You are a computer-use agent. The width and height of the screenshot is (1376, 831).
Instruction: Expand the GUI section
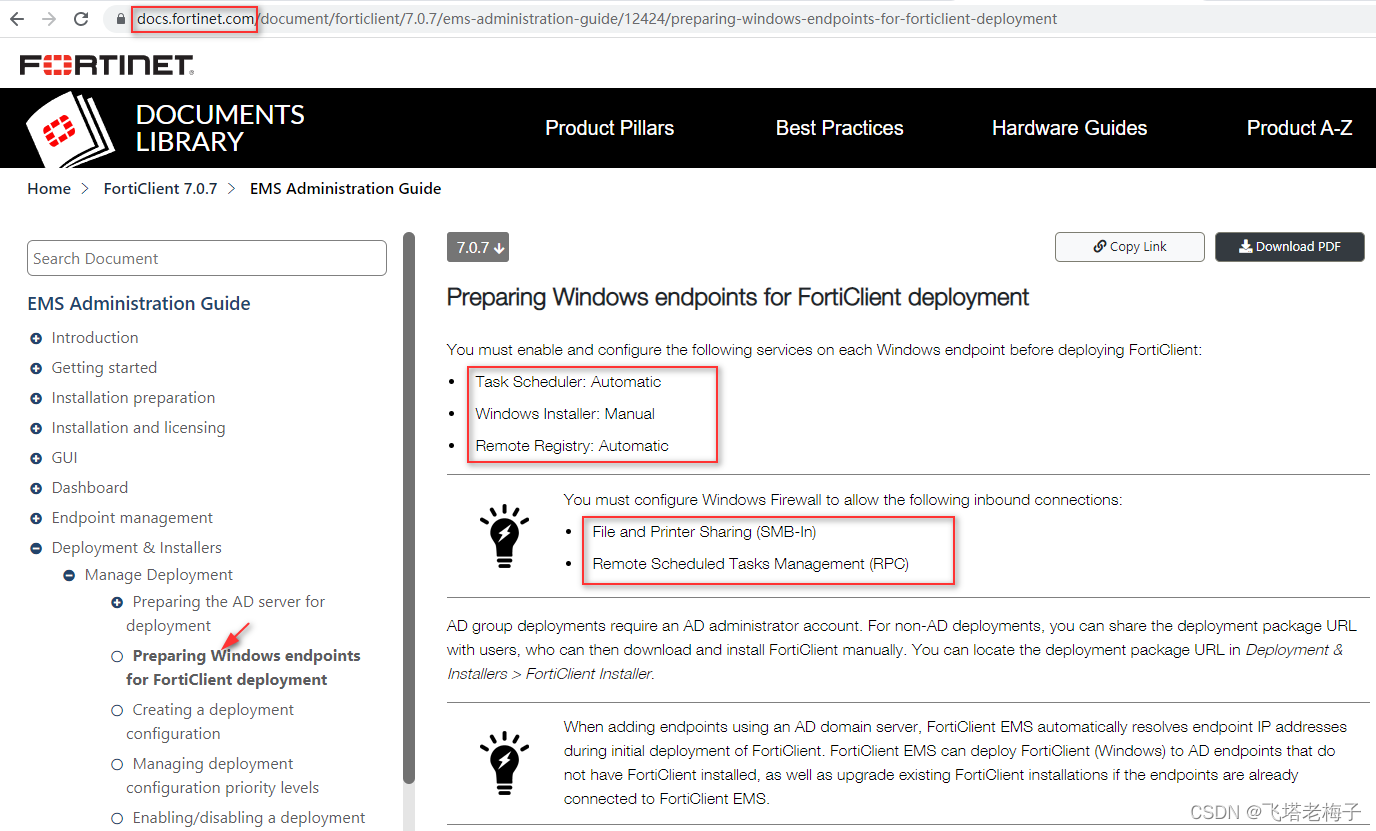(x=36, y=458)
